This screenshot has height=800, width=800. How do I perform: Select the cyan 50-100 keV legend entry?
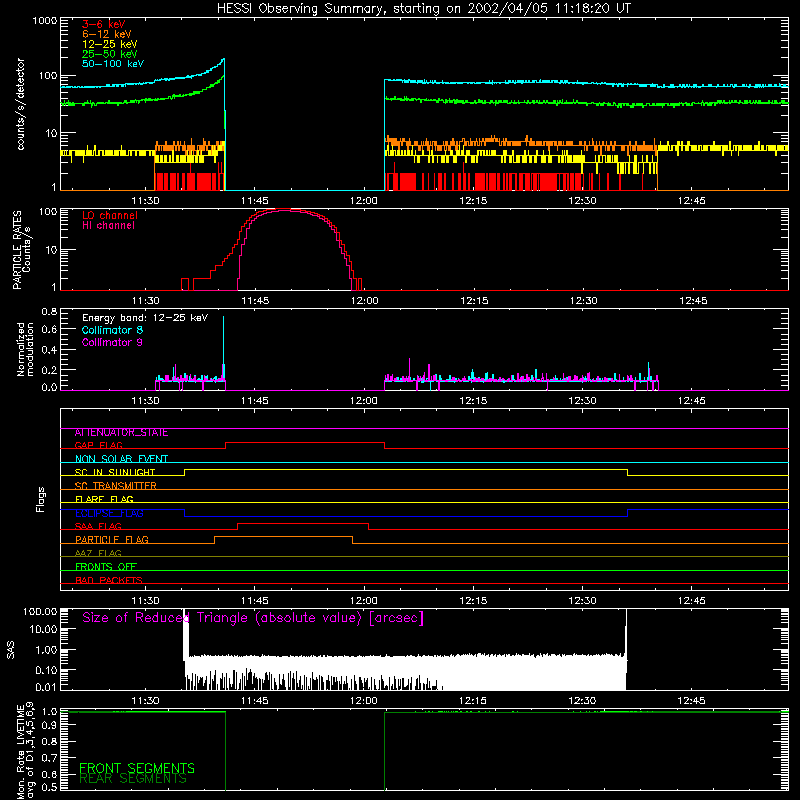point(113,64)
